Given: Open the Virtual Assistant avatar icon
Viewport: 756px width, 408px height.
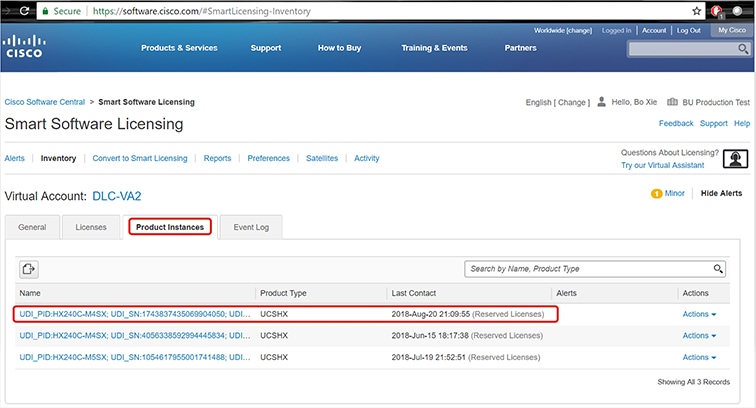Looking at the screenshot, I should pos(735,159).
